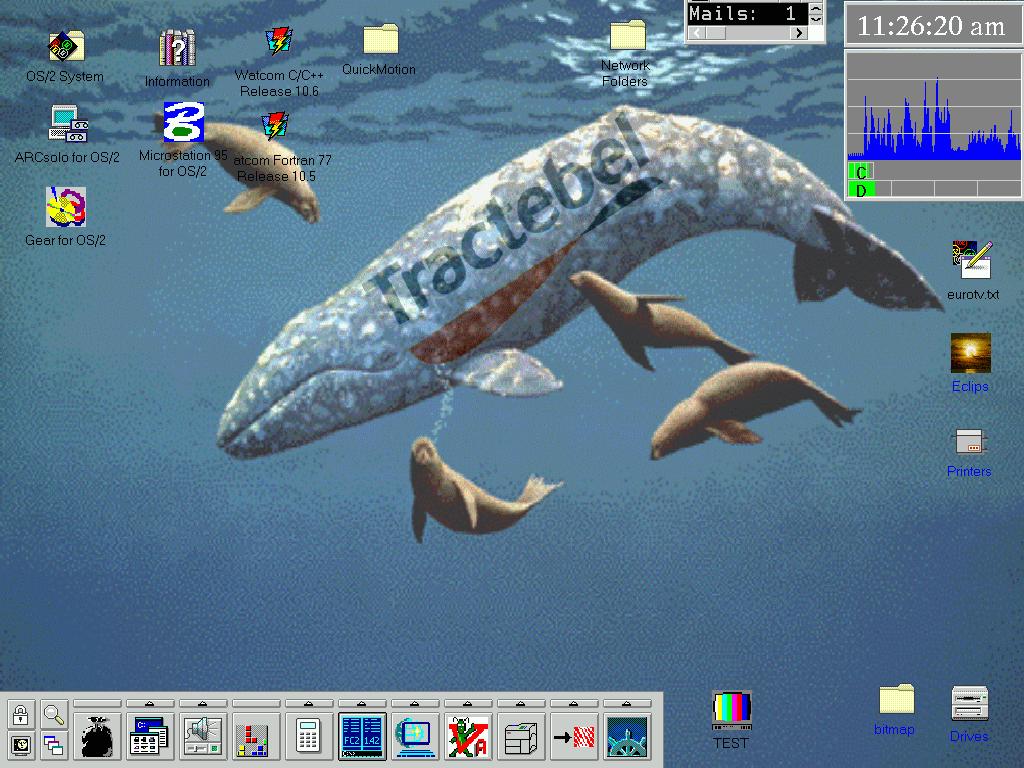Select the eurotv.txt file icon
Viewport: 1024px width, 768px height.
972,261
